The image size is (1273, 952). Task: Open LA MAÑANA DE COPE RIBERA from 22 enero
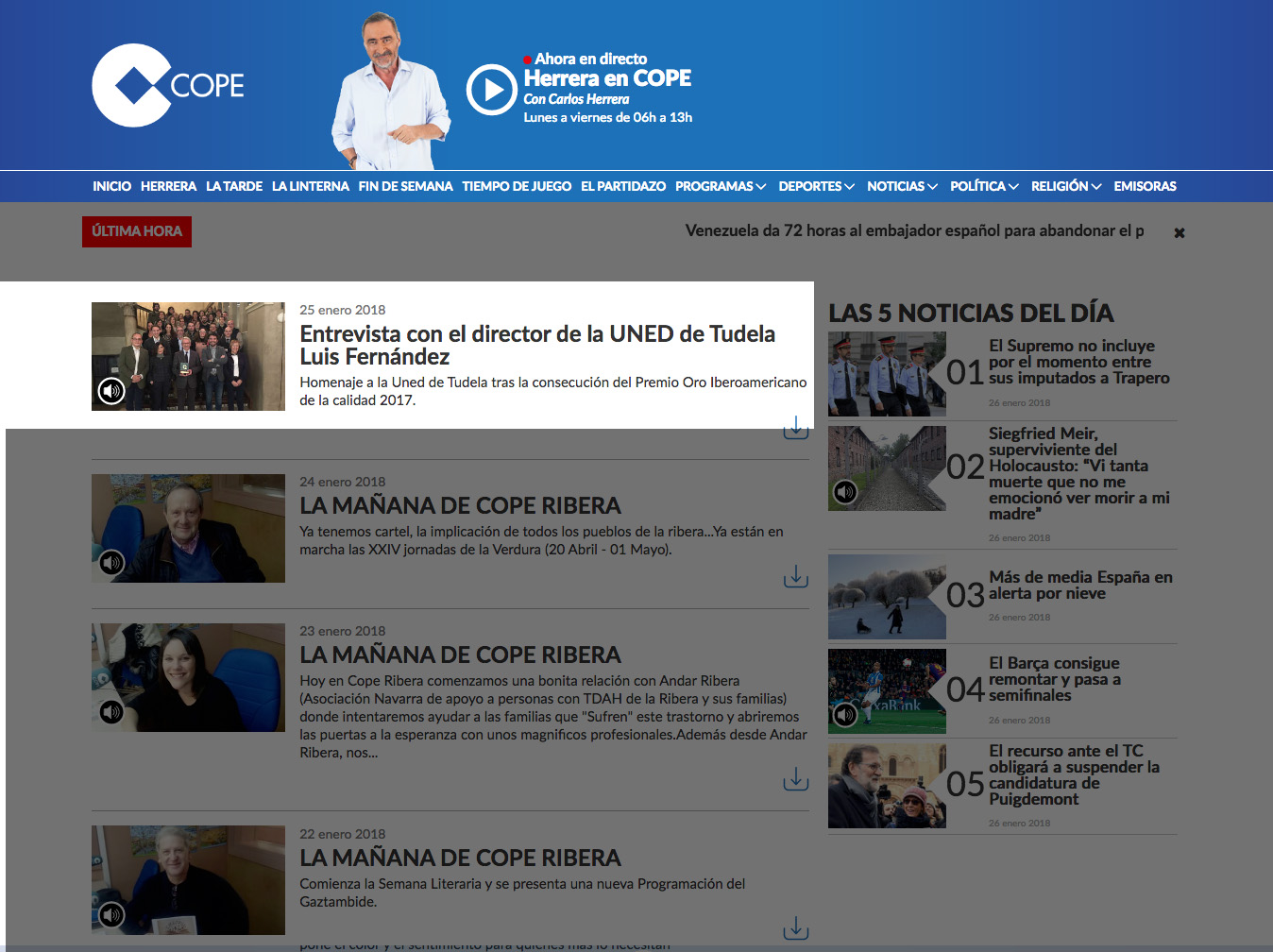click(x=460, y=858)
